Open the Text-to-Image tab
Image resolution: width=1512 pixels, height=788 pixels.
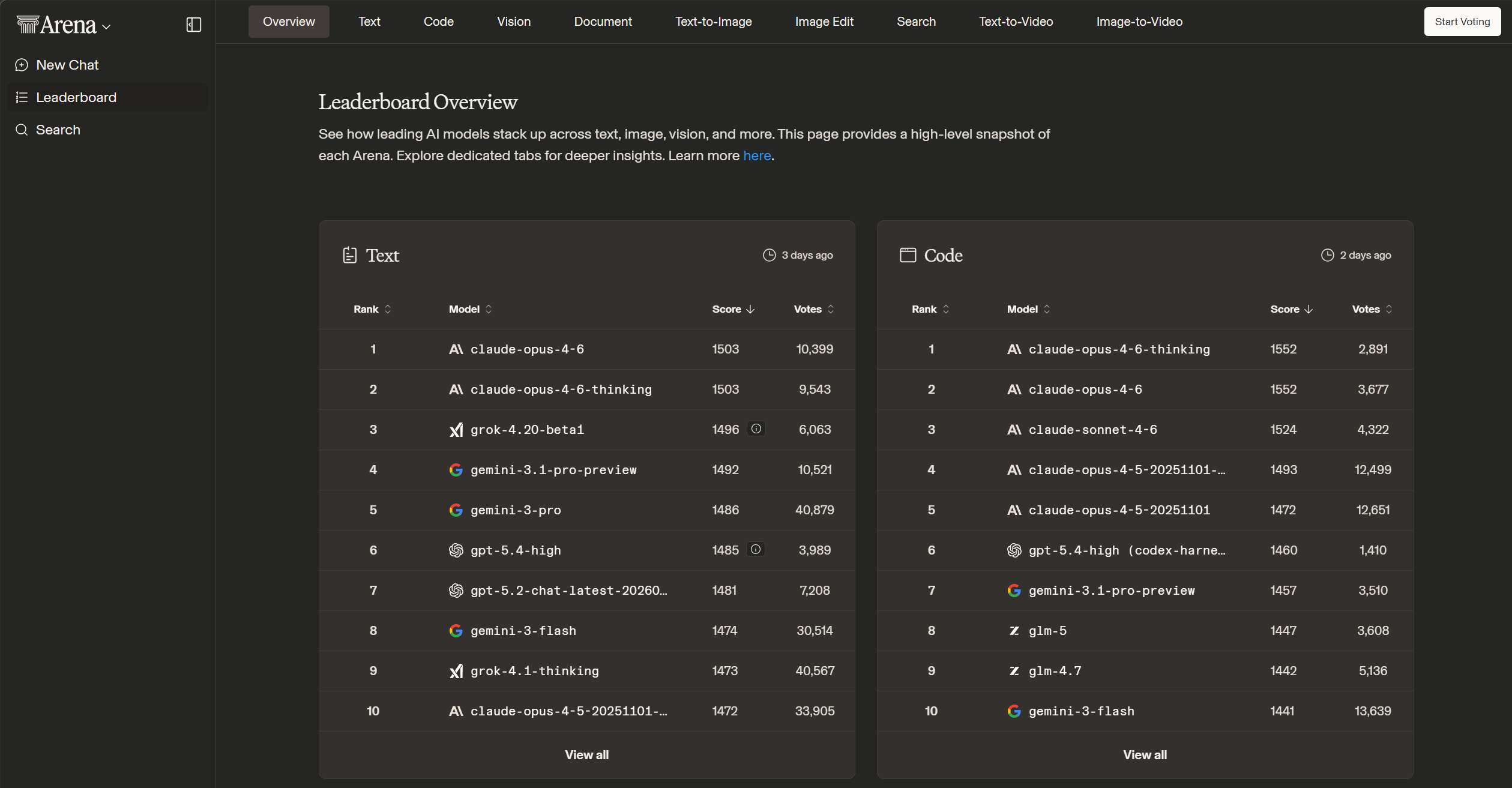[713, 22]
